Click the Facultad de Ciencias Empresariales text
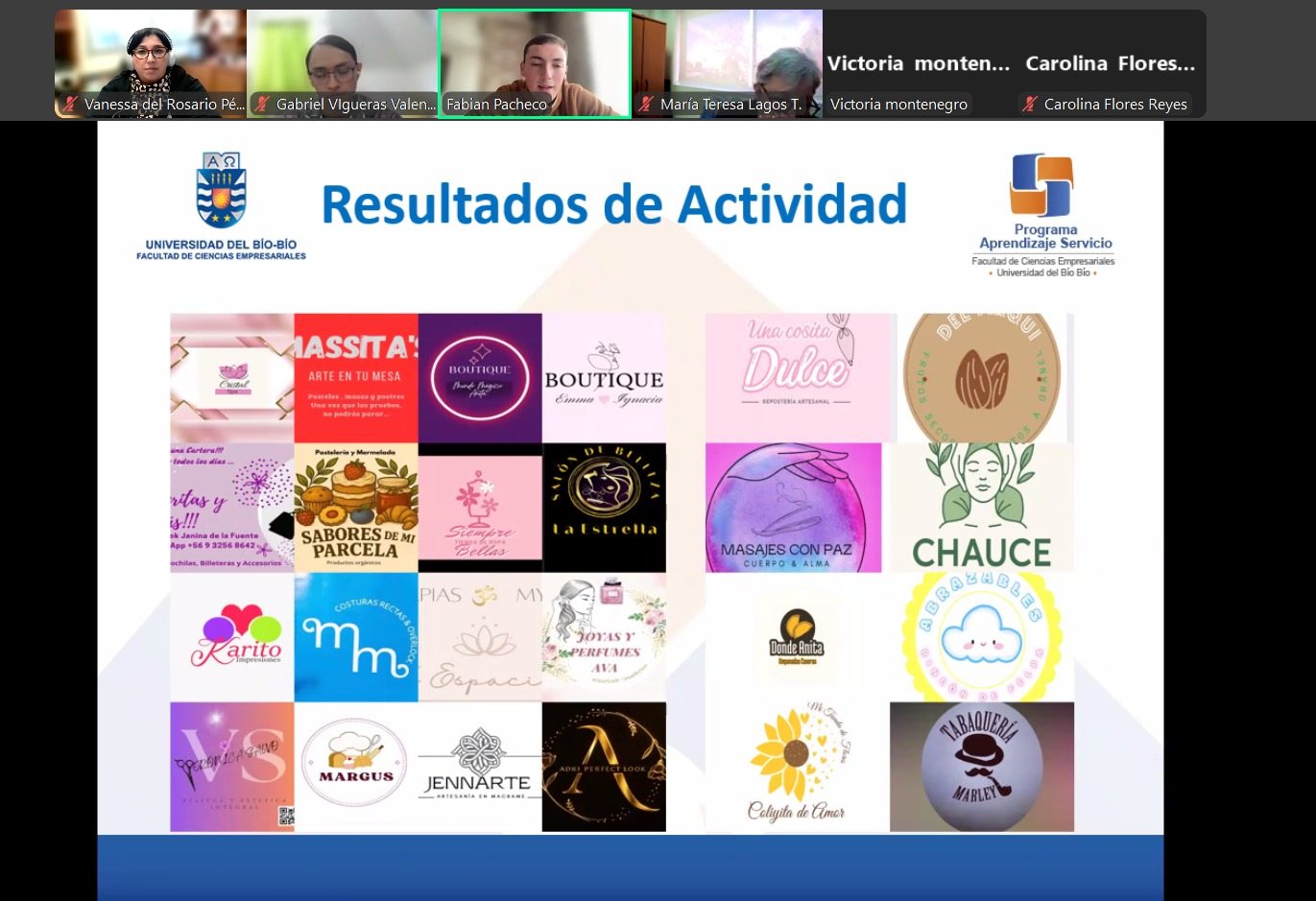The height and width of the screenshot is (901, 1316). (x=221, y=256)
